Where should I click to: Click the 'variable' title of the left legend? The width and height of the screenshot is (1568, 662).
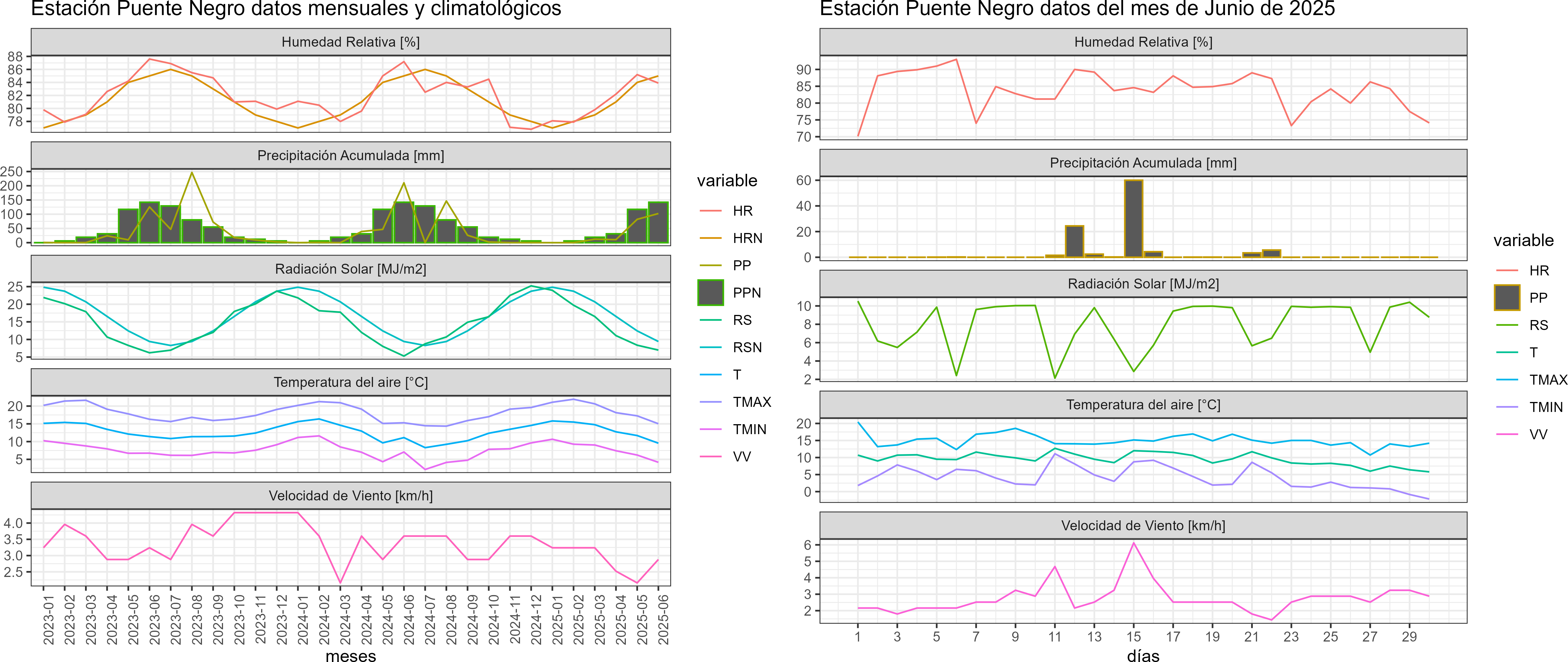click(x=727, y=181)
